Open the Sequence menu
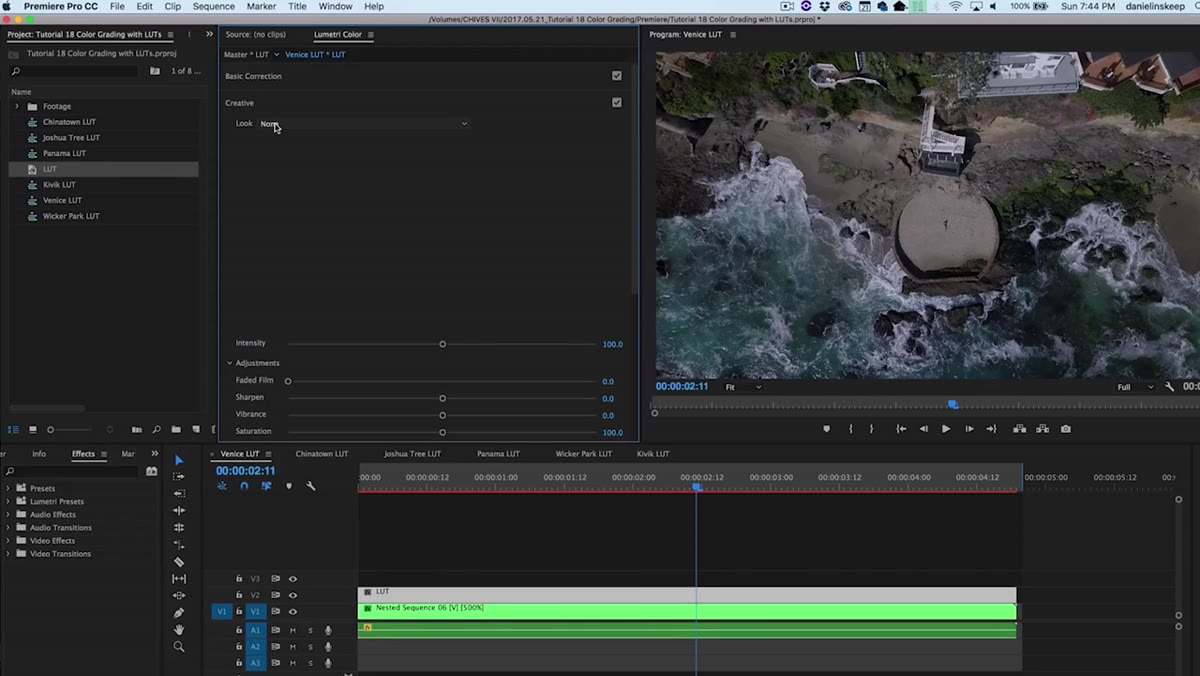Viewport: 1200px width, 676px height. point(213,6)
